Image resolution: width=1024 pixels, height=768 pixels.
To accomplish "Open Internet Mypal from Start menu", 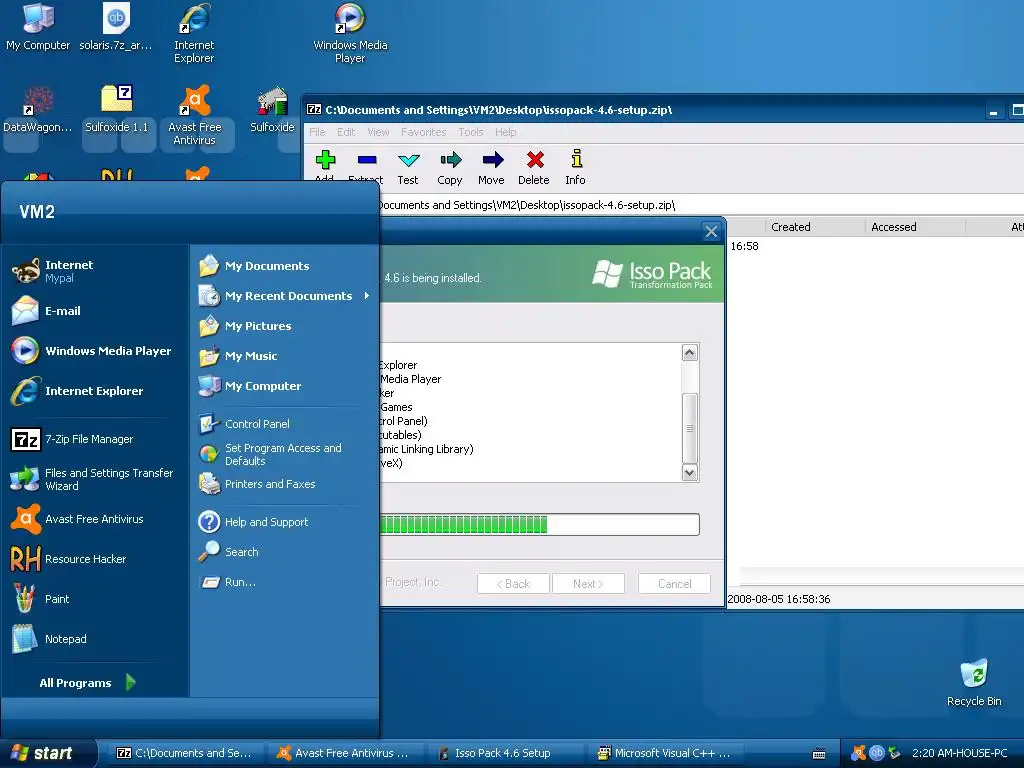I will pos(94,270).
